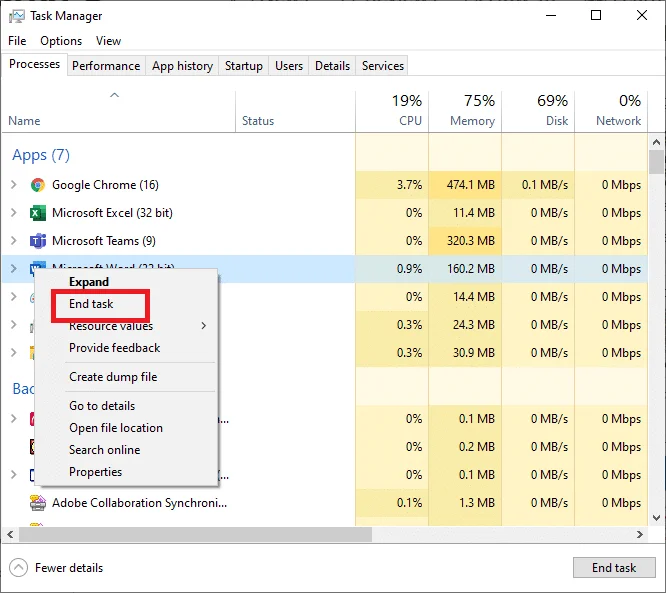Switch to the Performance tab
This screenshot has width=666, height=593.
coord(106,66)
